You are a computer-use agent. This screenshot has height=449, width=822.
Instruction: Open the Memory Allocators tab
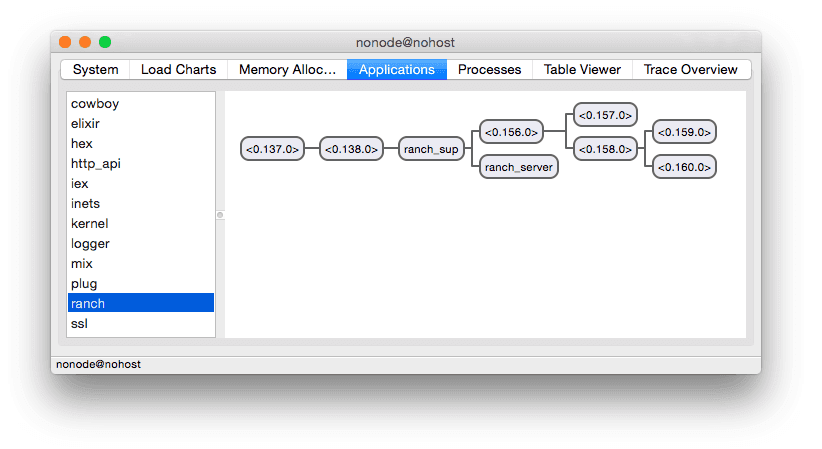point(287,69)
